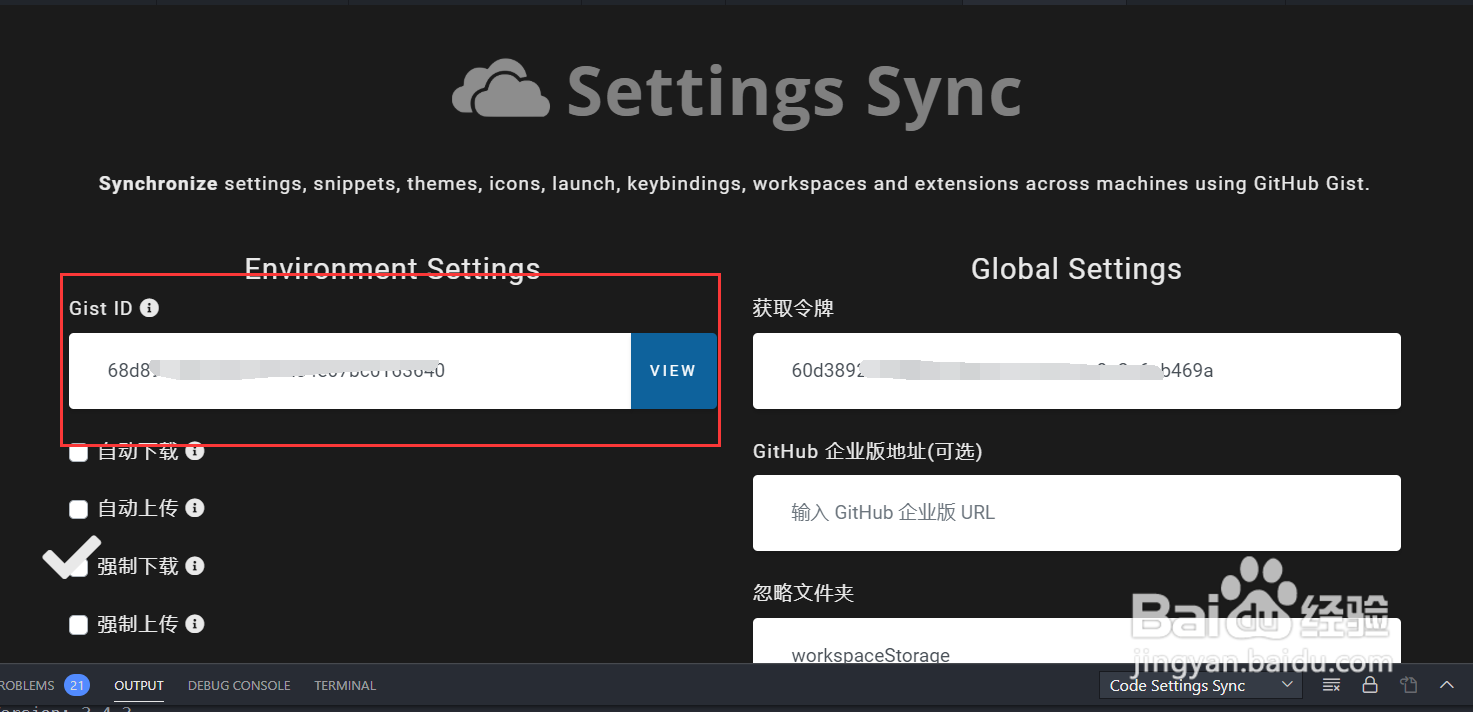
Task: Open the info icon beside 强制上传
Action: [x=196, y=623]
